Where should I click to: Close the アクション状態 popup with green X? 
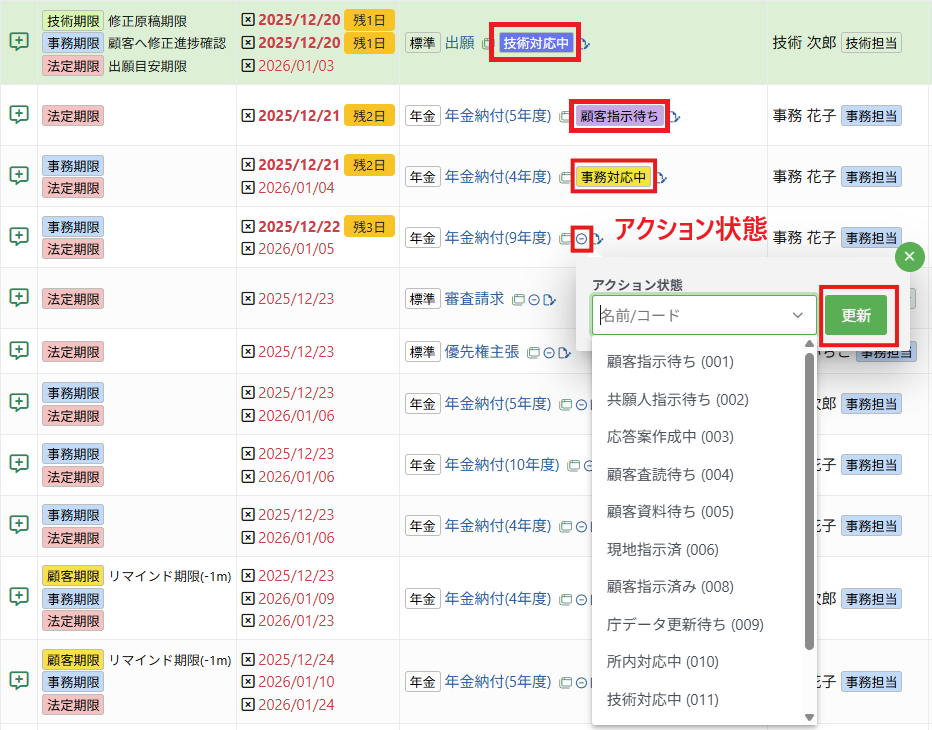point(908,257)
